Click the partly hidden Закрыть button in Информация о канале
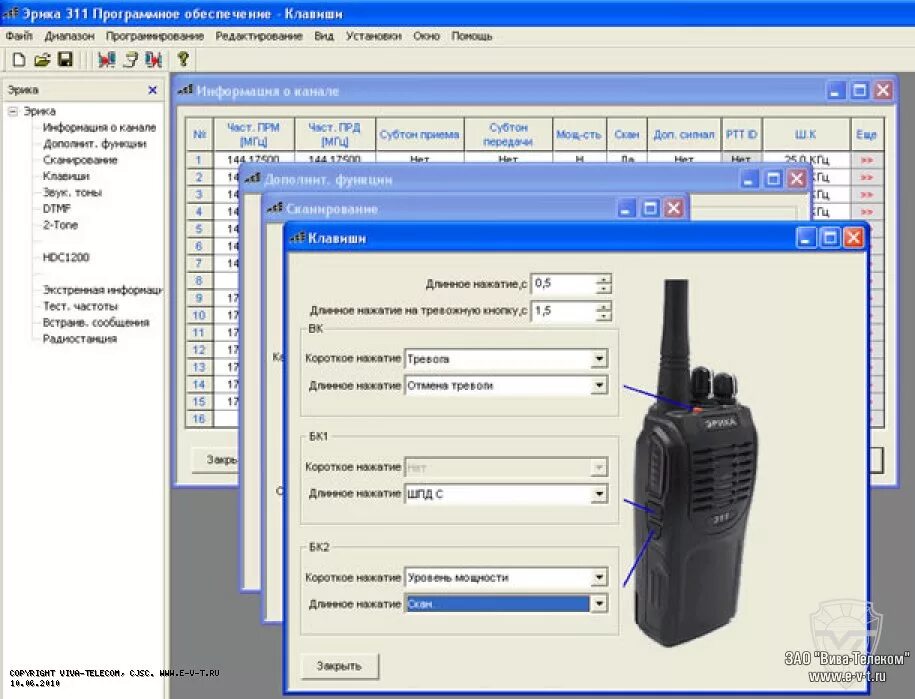The height and width of the screenshot is (699, 915). point(215,460)
